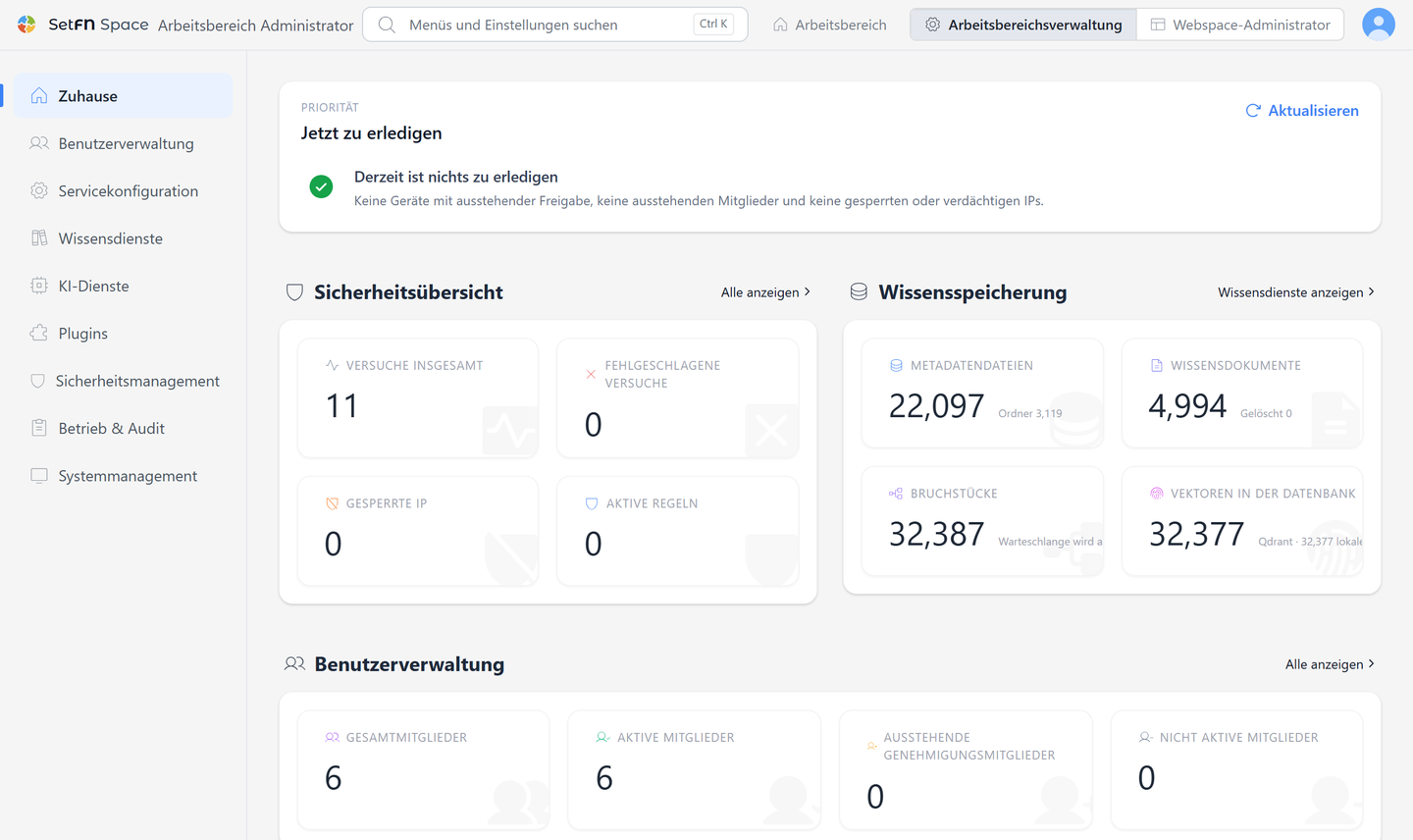This screenshot has width=1413, height=840.
Task: Click the Servicekonfiguration gear icon
Action: 39,190
